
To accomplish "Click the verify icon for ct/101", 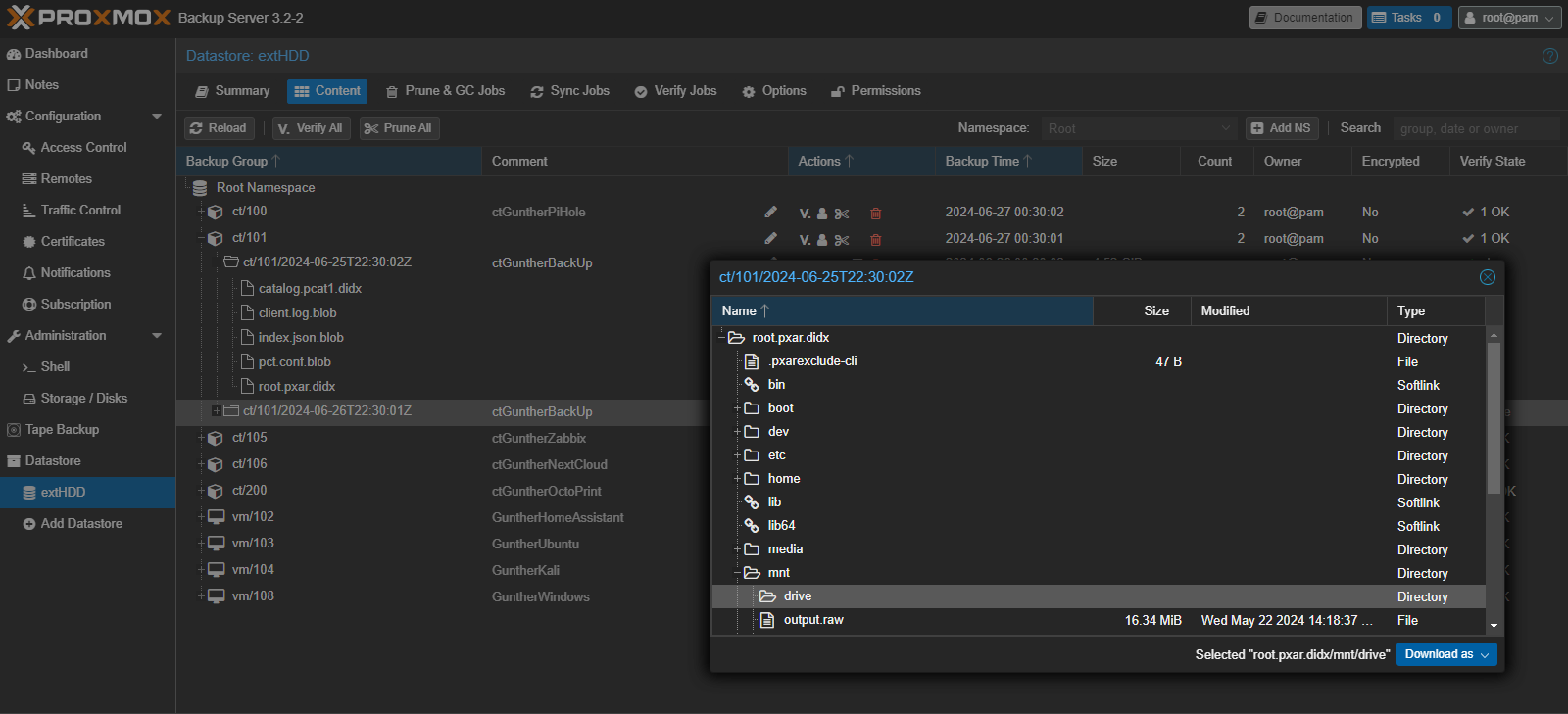I will (805, 239).
